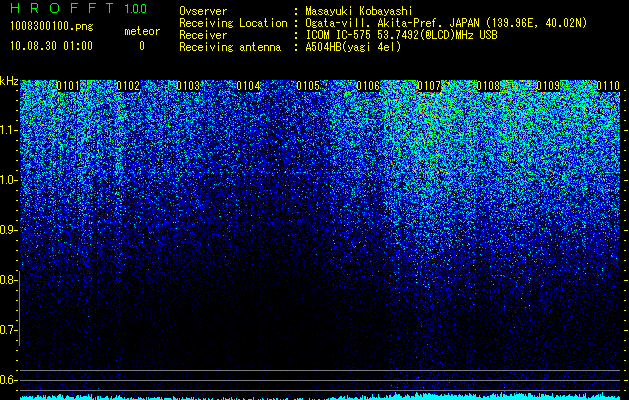
Task: Click the 0103 time marker
Action: coord(188,86)
